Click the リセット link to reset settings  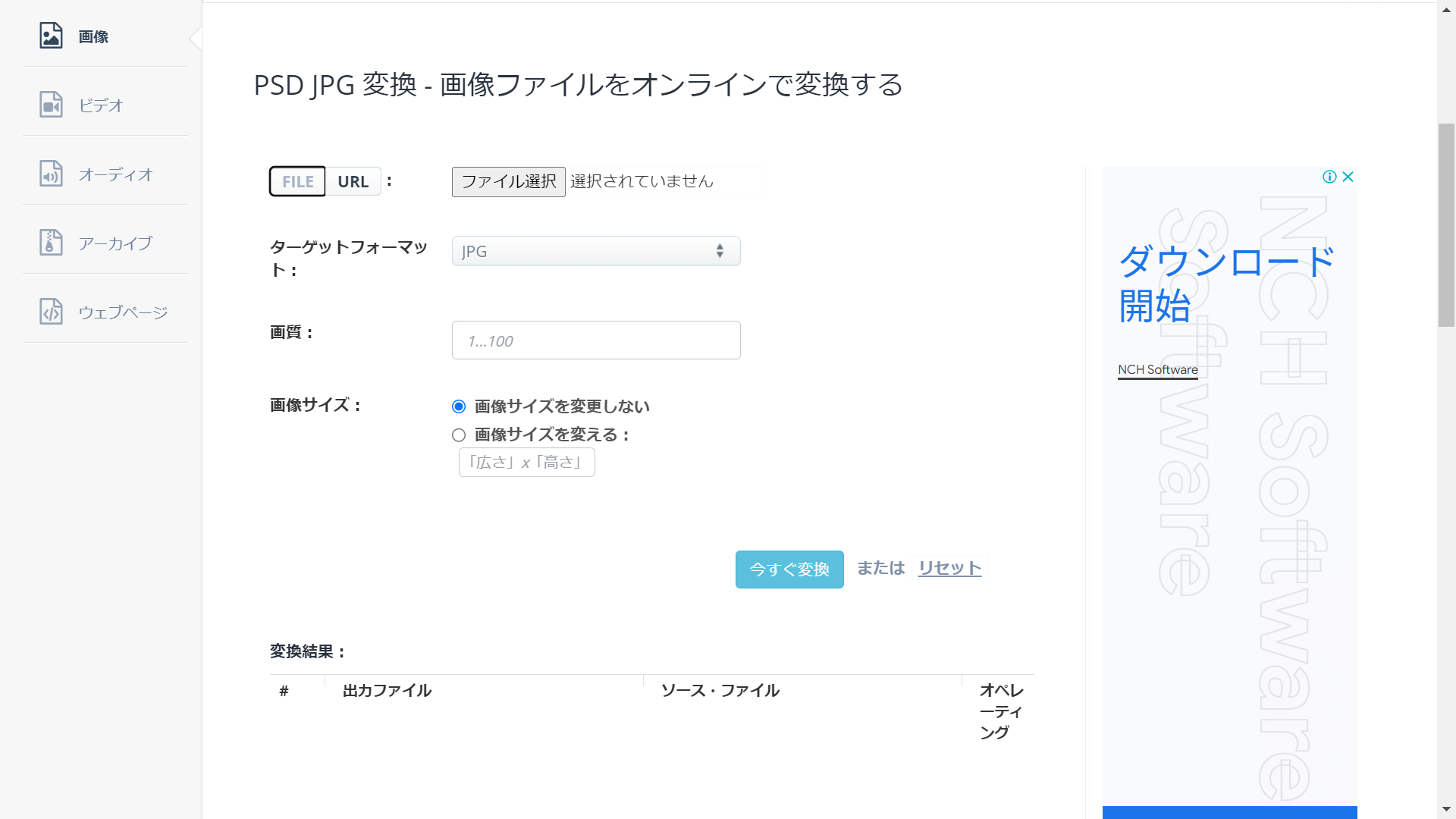[x=949, y=567]
